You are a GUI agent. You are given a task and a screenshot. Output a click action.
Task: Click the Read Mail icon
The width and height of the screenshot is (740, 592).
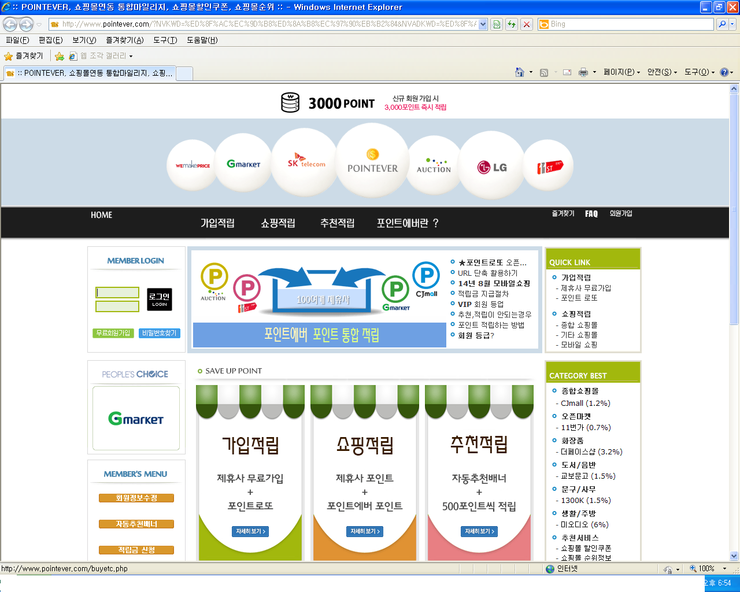click(567, 72)
